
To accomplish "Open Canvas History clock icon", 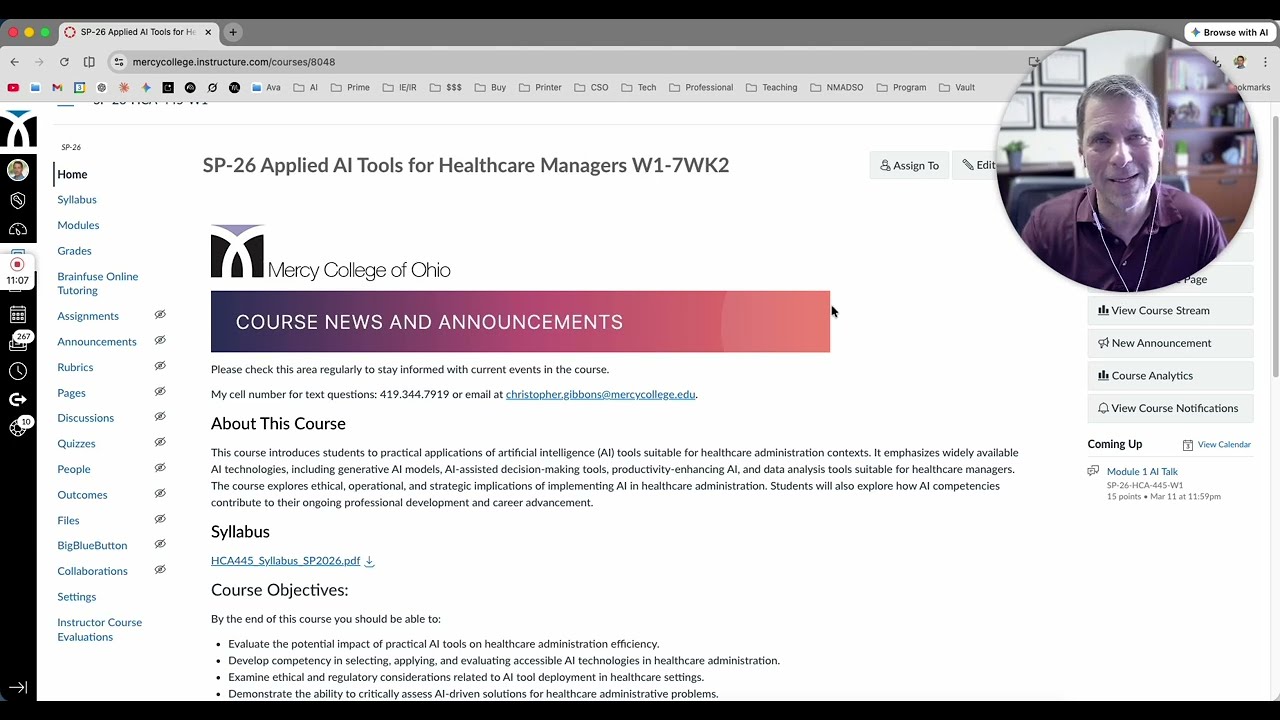I will click(x=17, y=371).
